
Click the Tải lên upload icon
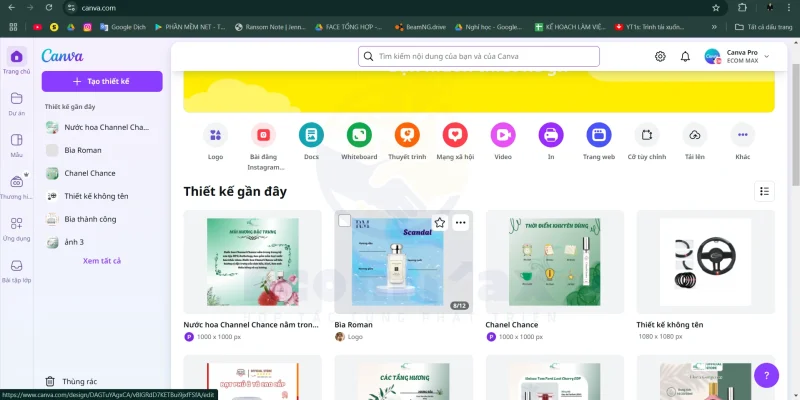[x=695, y=135]
